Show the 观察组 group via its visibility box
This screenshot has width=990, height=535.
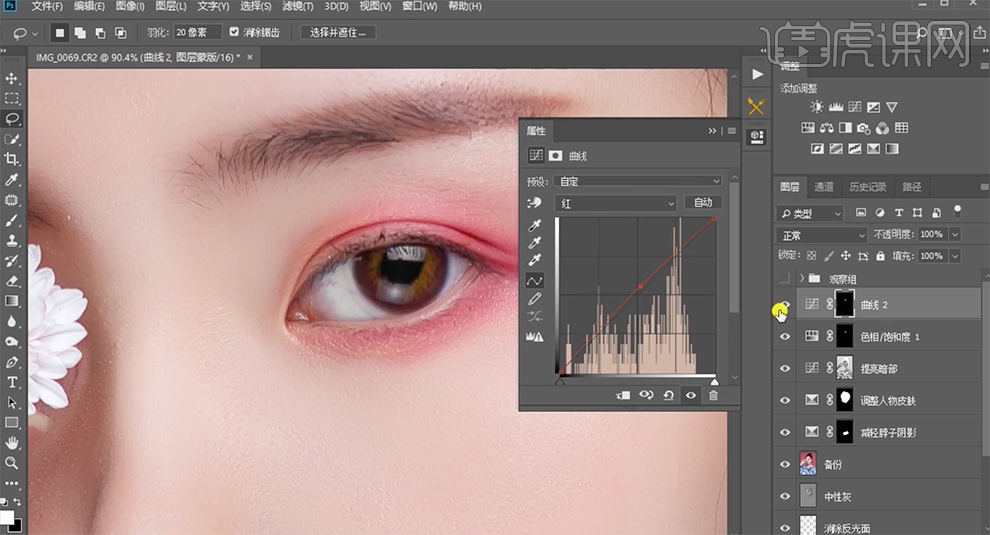(x=785, y=279)
